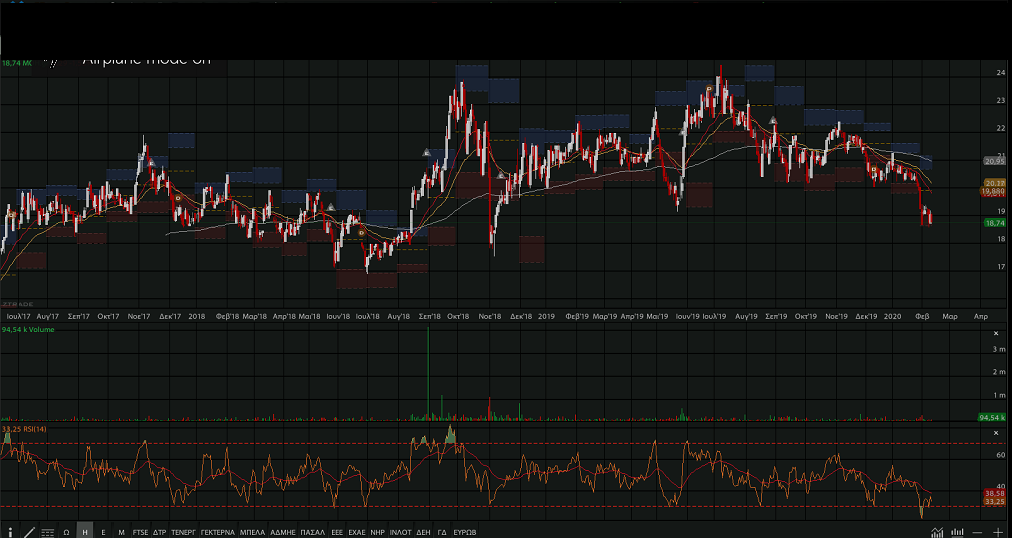Viewport: 1012px width, 538px height.
Task: Zoom in with the plus icon
Action: coord(997,532)
